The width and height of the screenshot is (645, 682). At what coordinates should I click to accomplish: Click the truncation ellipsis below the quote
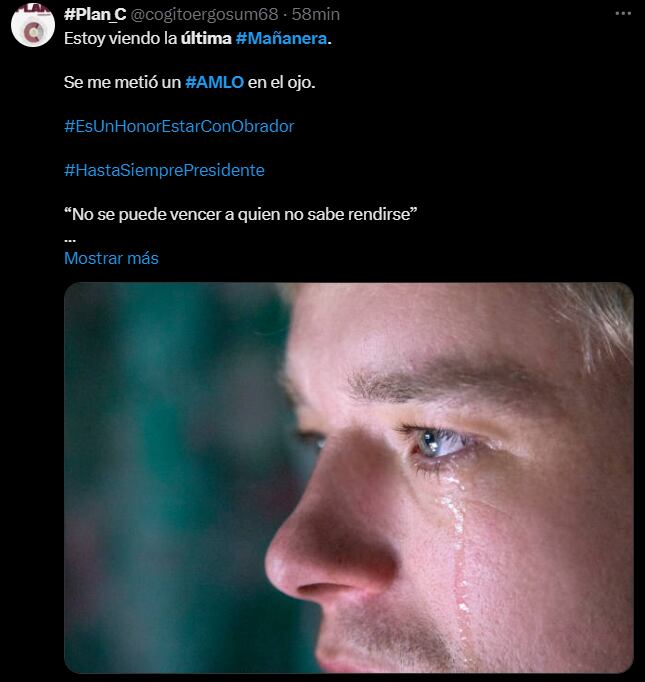point(70,239)
